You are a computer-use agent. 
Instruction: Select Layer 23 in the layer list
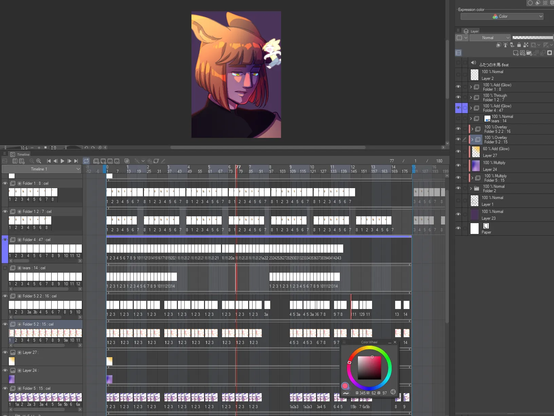[x=505, y=215]
